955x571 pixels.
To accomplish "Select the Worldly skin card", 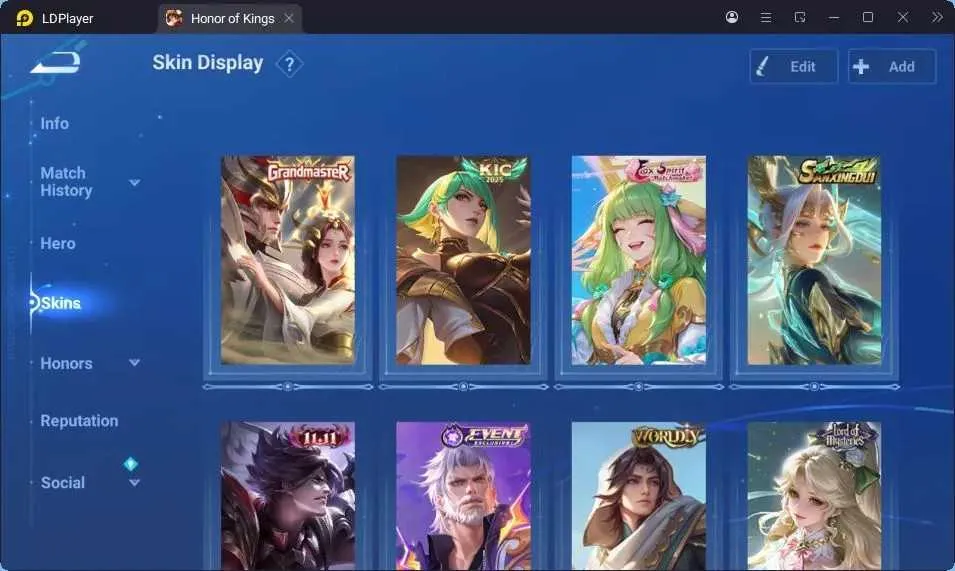I will point(638,496).
